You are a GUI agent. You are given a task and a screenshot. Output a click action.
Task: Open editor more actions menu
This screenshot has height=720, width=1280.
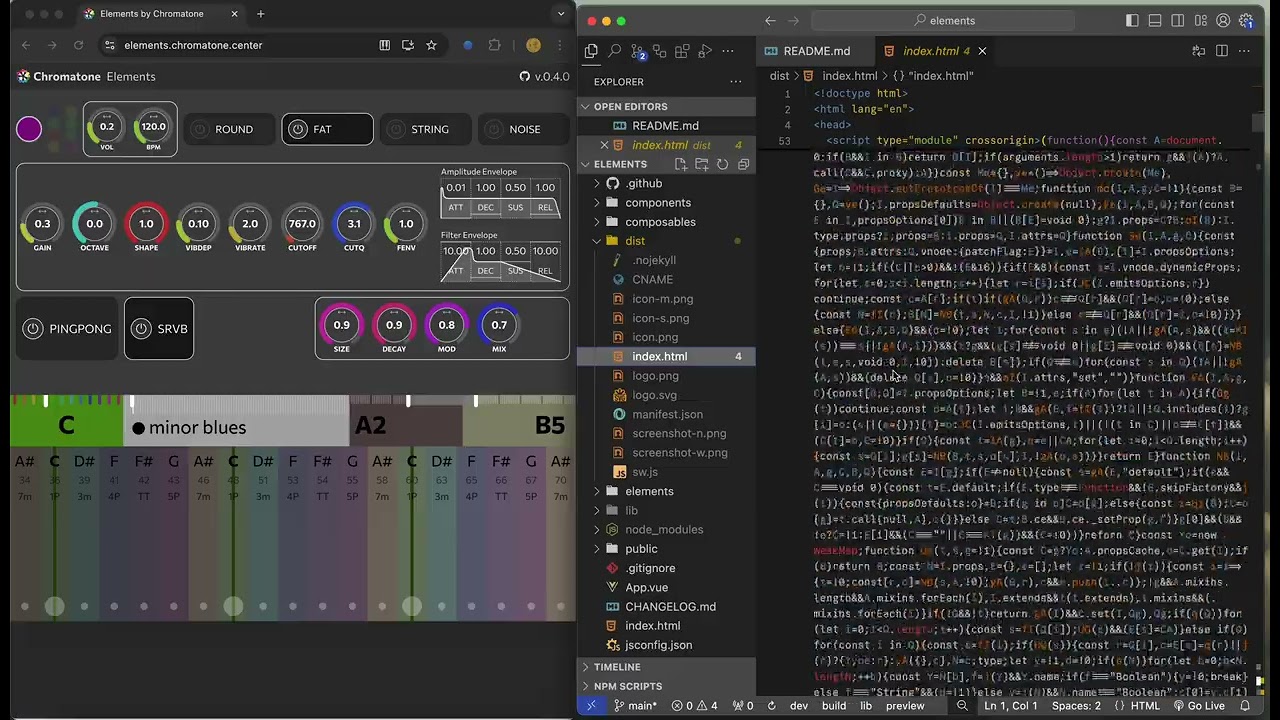tap(1246, 51)
